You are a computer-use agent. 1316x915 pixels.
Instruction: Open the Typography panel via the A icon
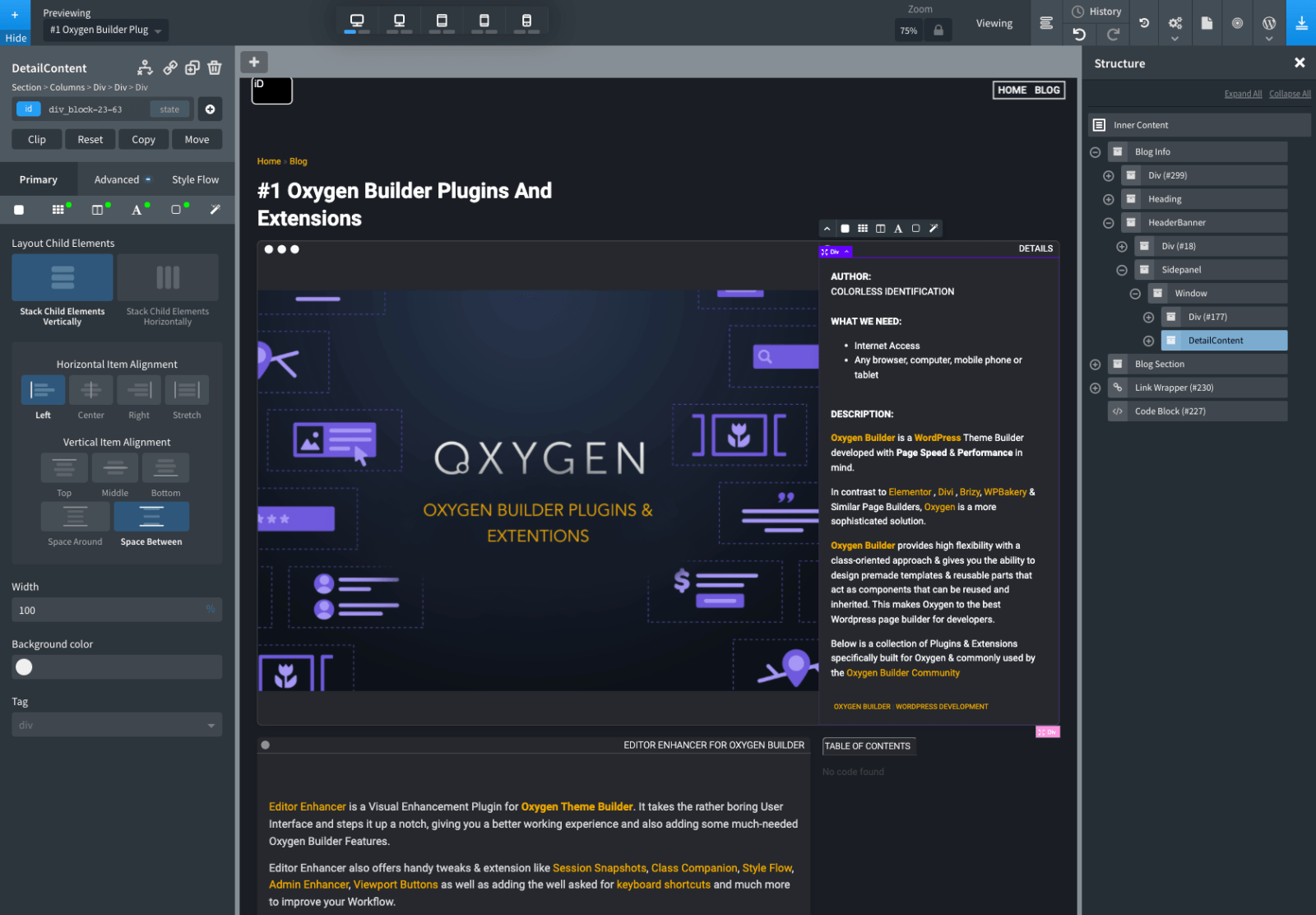coord(137,209)
